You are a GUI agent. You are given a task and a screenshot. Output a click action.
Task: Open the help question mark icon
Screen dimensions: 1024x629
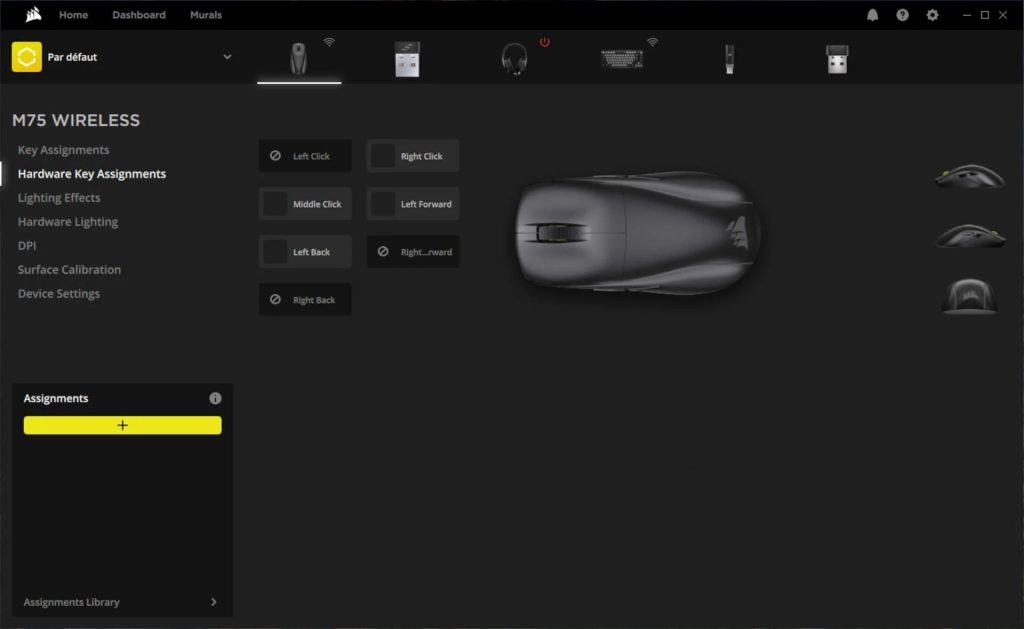(903, 15)
